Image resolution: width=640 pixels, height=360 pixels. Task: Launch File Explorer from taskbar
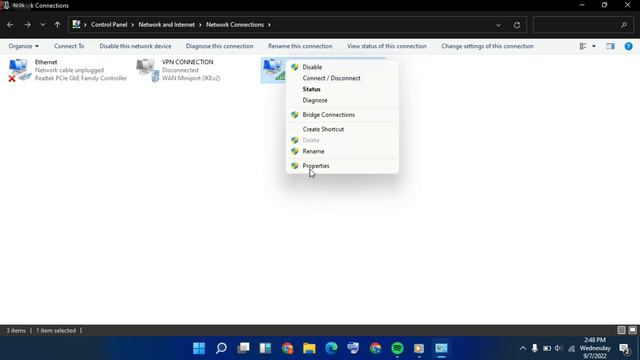(309, 348)
